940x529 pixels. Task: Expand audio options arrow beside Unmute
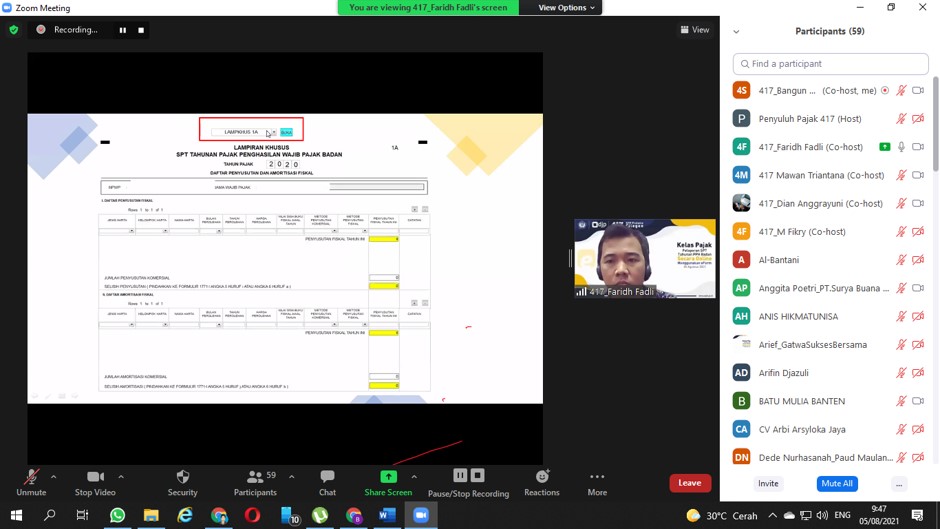point(53,476)
